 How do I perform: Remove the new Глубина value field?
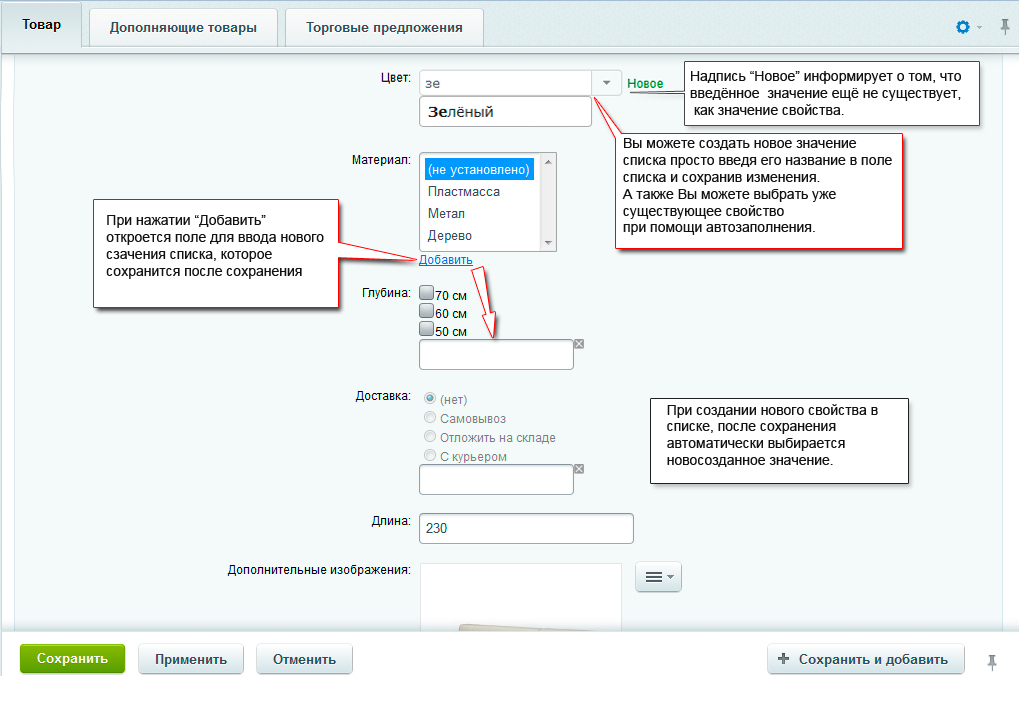point(579,344)
